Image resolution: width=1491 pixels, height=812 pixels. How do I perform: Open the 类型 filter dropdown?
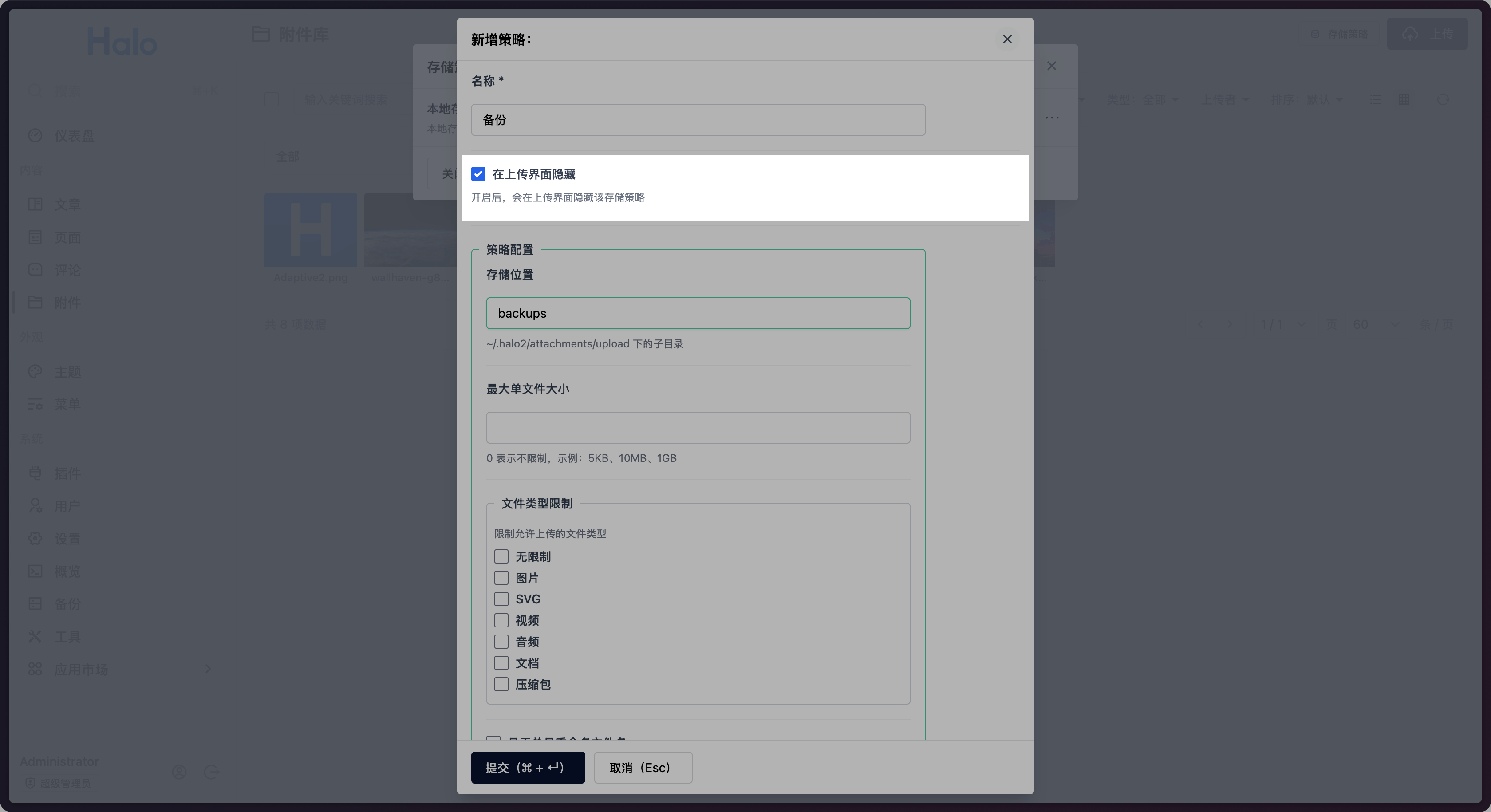coord(1143,99)
